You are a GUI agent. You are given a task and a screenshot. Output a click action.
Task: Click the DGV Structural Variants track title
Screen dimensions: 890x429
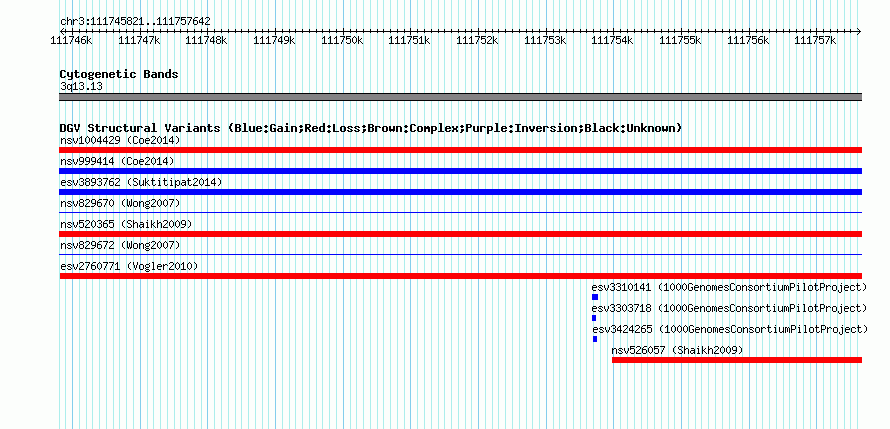[370, 128]
